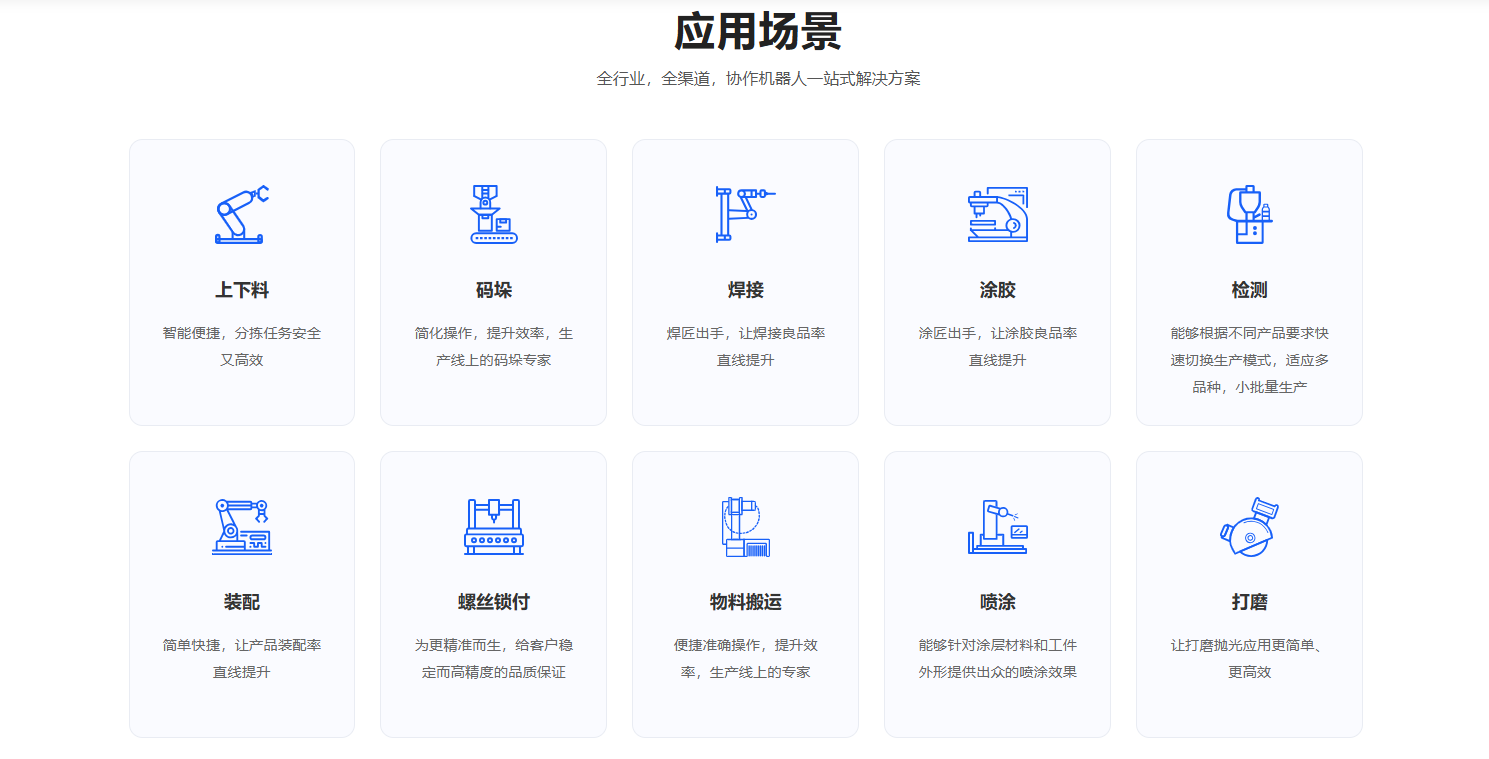Select the assembly robot icon above 装配
Screen dimensions: 1489x759
click(242, 526)
